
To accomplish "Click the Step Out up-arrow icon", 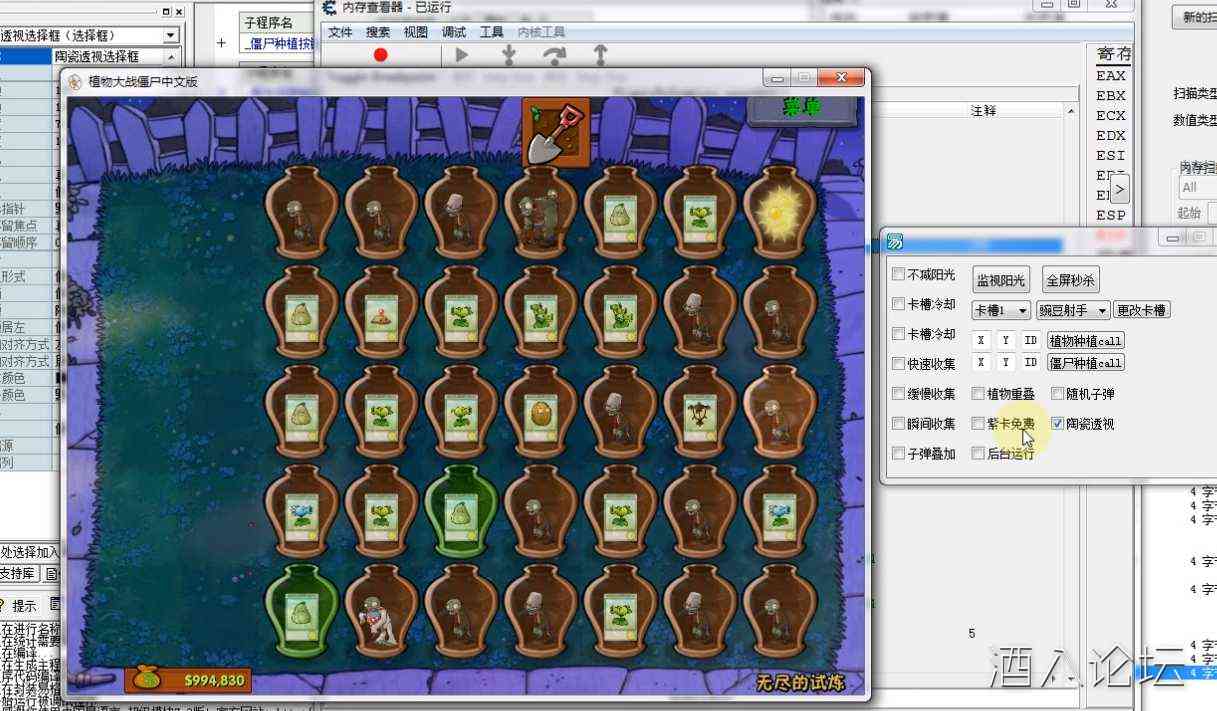I will (x=600, y=55).
